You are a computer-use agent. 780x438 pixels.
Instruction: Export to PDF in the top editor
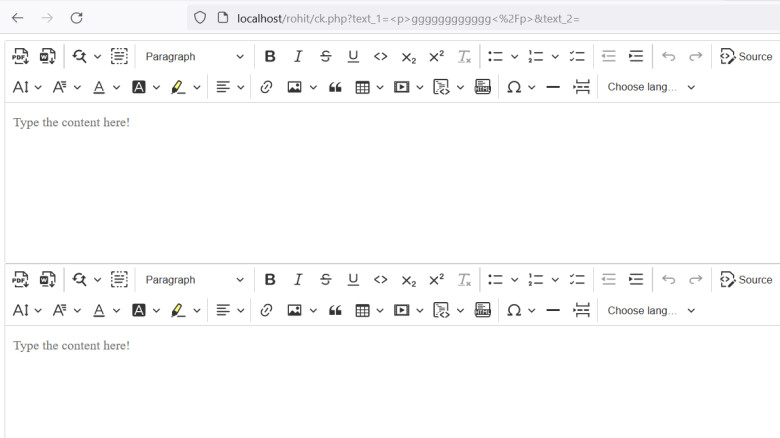click(x=20, y=56)
